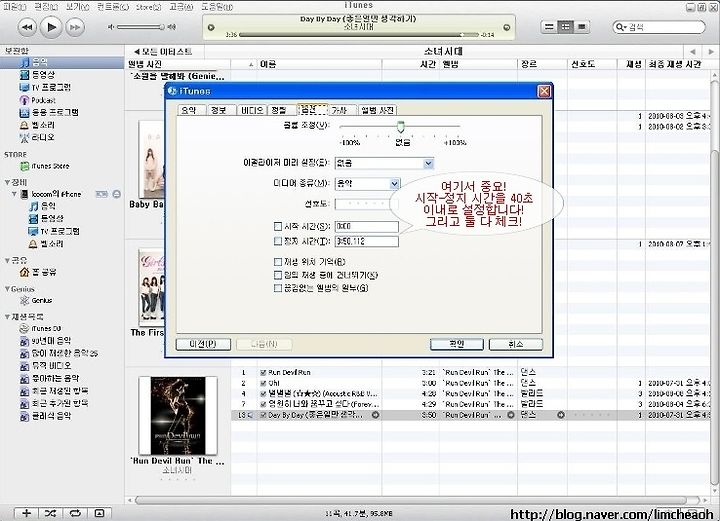Show or hide the artwork viewer button
Image resolution: width=720 pixels, height=521 pixels.
[x=99, y=513]
